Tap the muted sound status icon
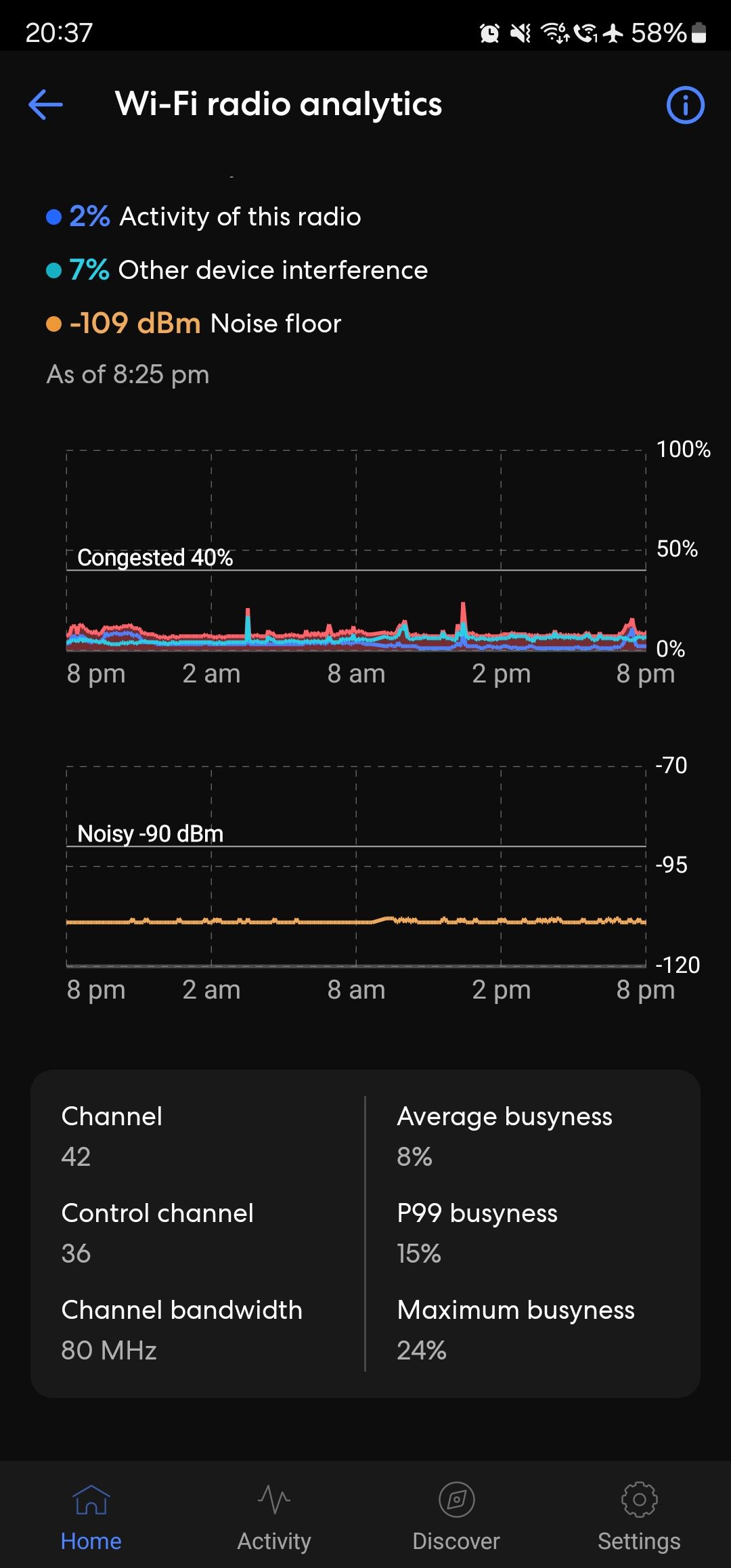 pos(520,32)
